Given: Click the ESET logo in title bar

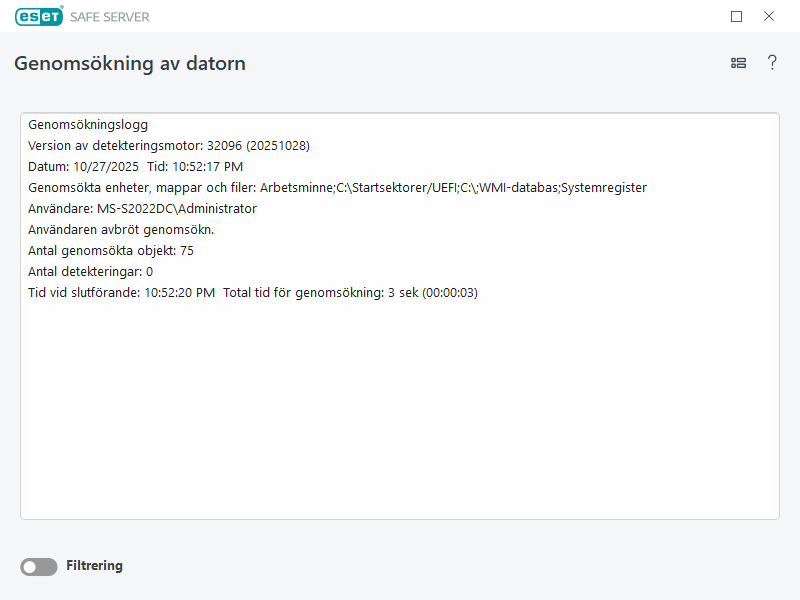Looking at the screenshot, I should [x=39, y=16].
